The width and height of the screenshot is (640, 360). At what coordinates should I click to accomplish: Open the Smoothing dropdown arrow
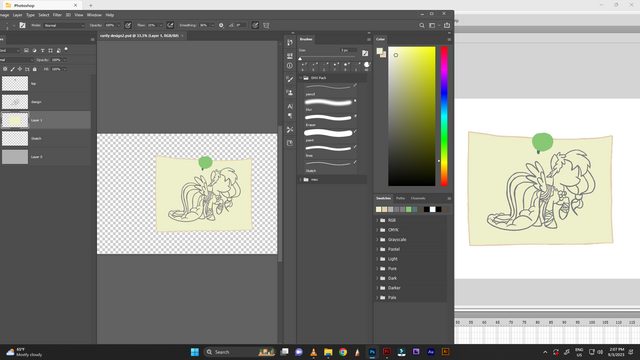pyautogui.click(x=212, y=25)
